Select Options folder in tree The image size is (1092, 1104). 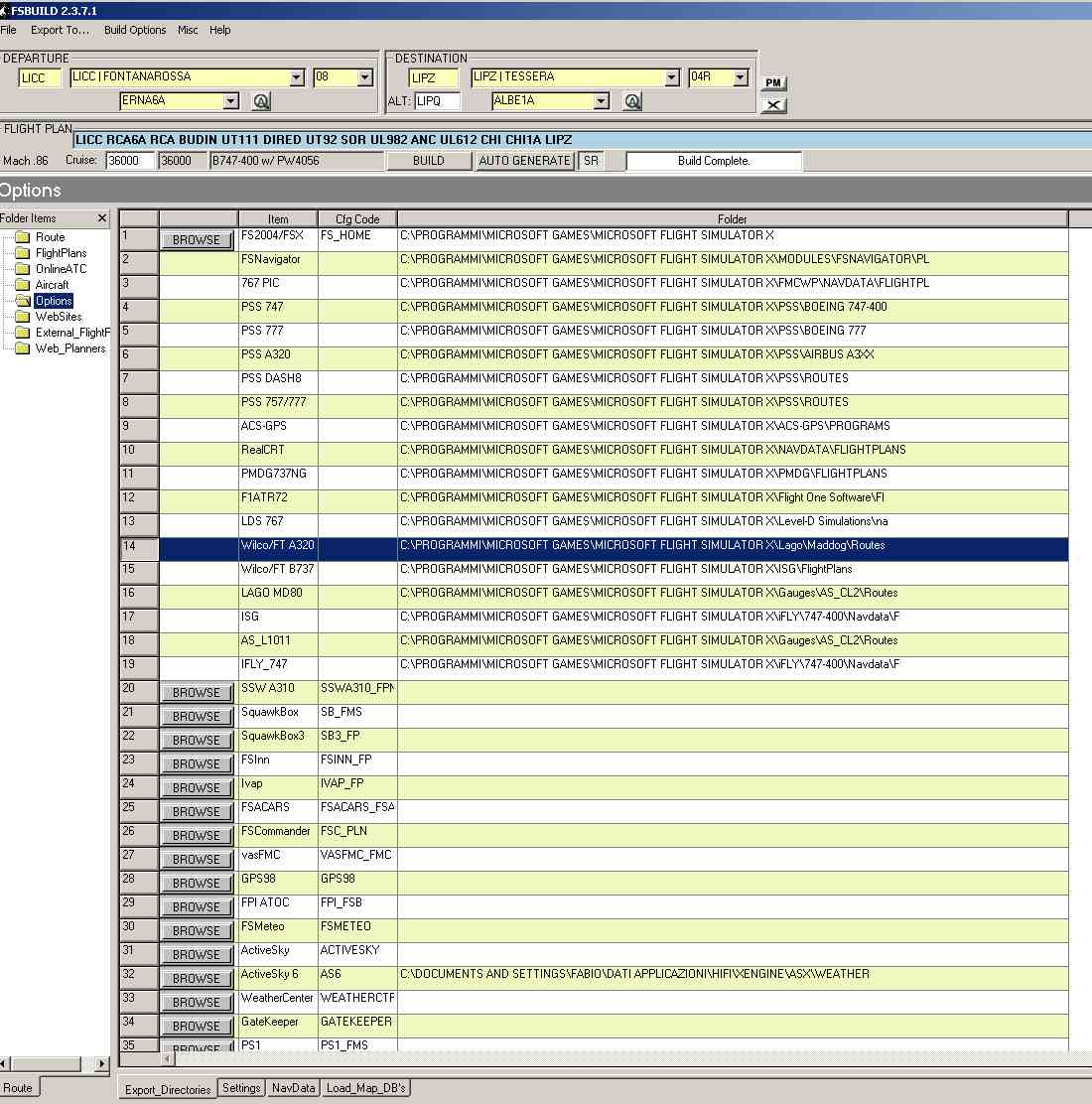click(x=54, y=301)
